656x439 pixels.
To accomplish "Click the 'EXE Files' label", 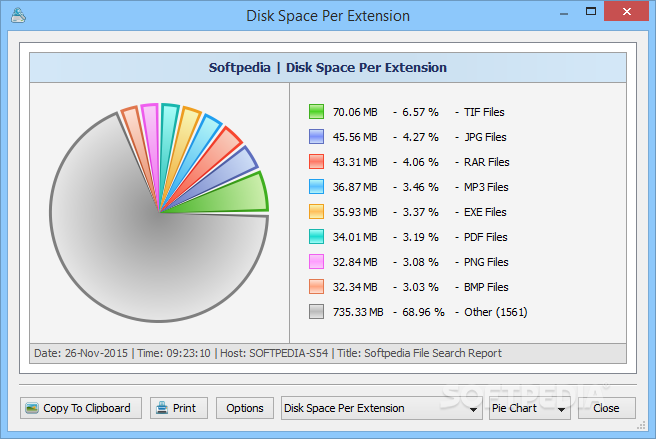I will [485, 212].
